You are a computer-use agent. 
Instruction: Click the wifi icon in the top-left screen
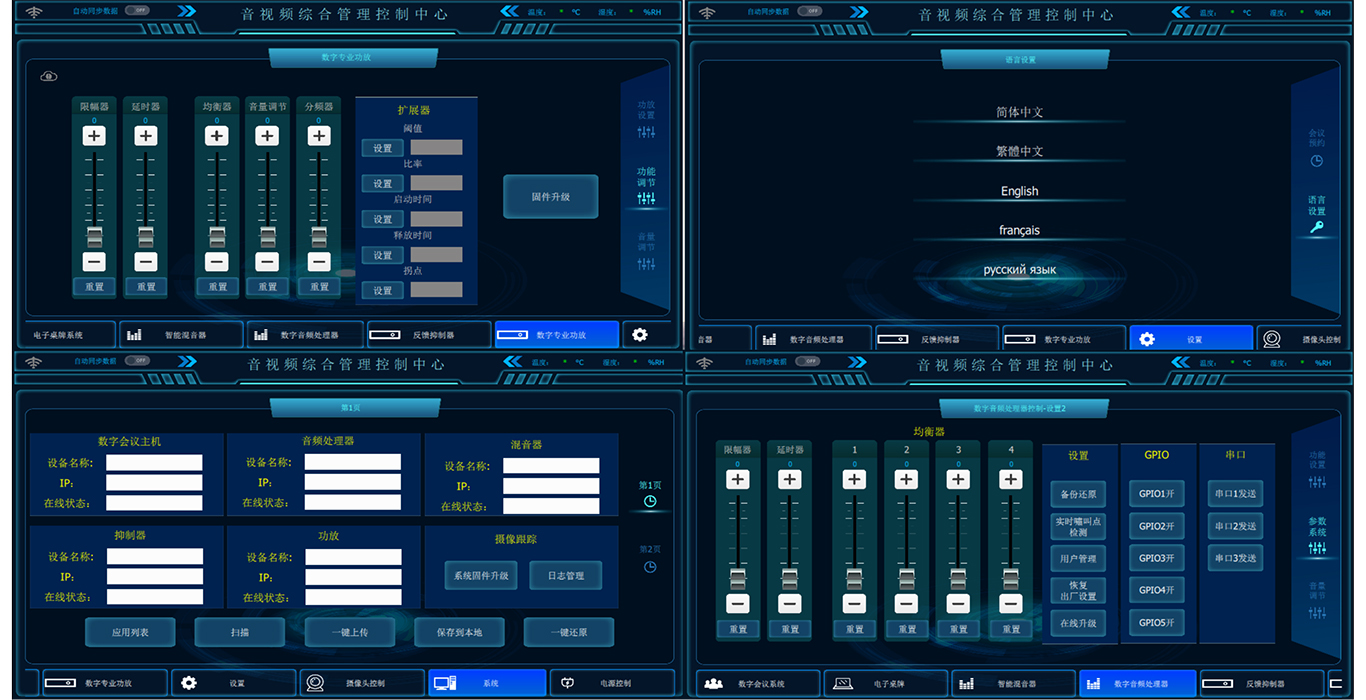(x=35, y=12)
